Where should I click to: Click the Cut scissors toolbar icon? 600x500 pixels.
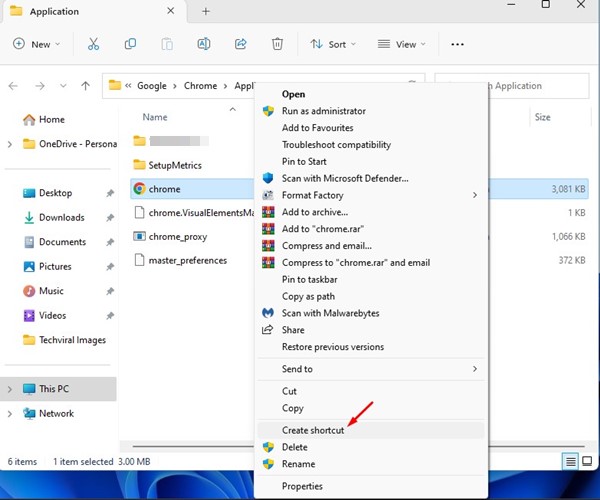tap(93, 44)
